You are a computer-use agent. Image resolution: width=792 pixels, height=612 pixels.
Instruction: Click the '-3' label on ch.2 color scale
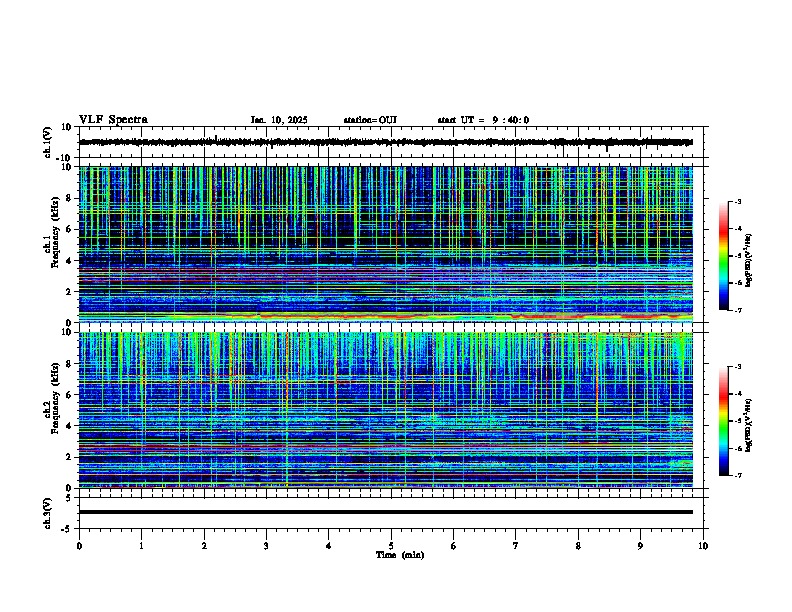point(737,367)
